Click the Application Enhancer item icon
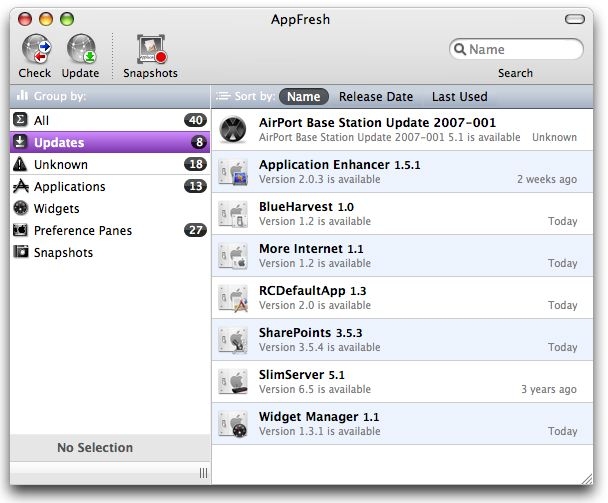Screen dimensions: 608x503 coord(233,171)
